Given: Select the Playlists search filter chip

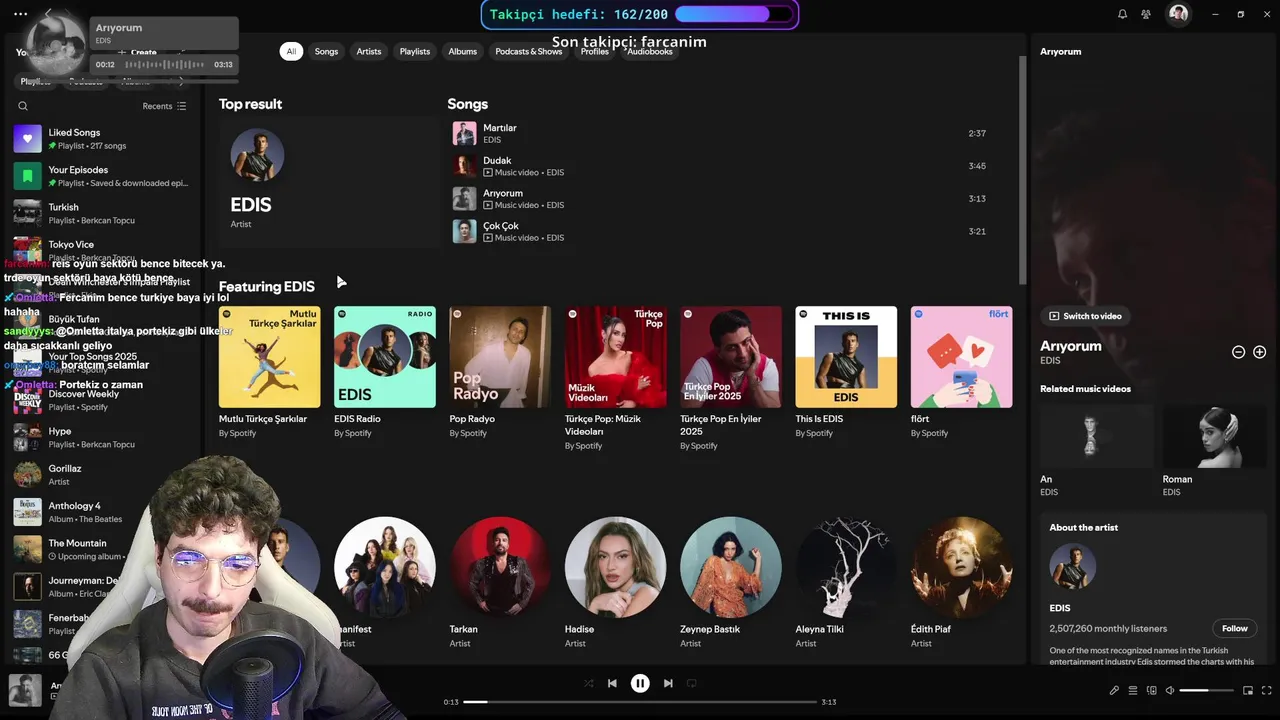Looking at the screenshot, I should point(415,51).
